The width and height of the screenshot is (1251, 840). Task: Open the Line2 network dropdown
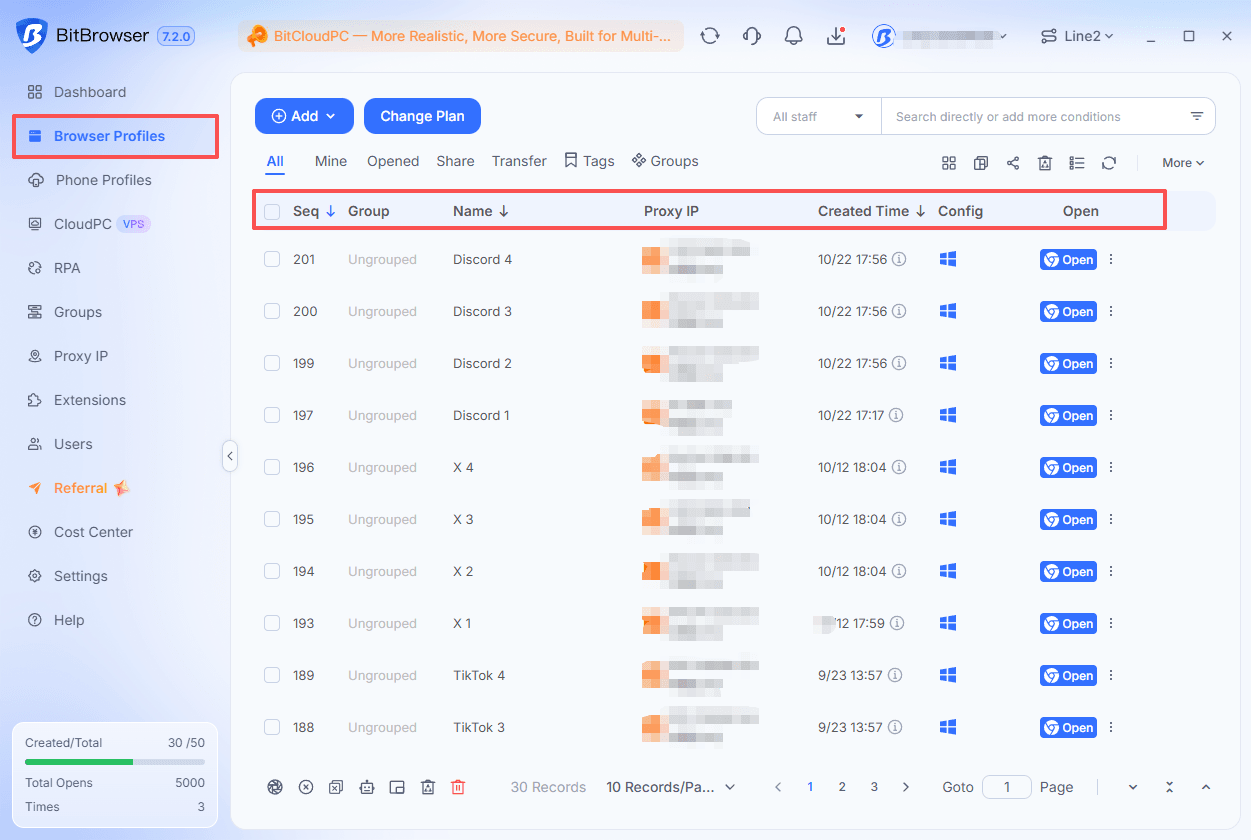pyautogui.click(x=1077, y=36)
